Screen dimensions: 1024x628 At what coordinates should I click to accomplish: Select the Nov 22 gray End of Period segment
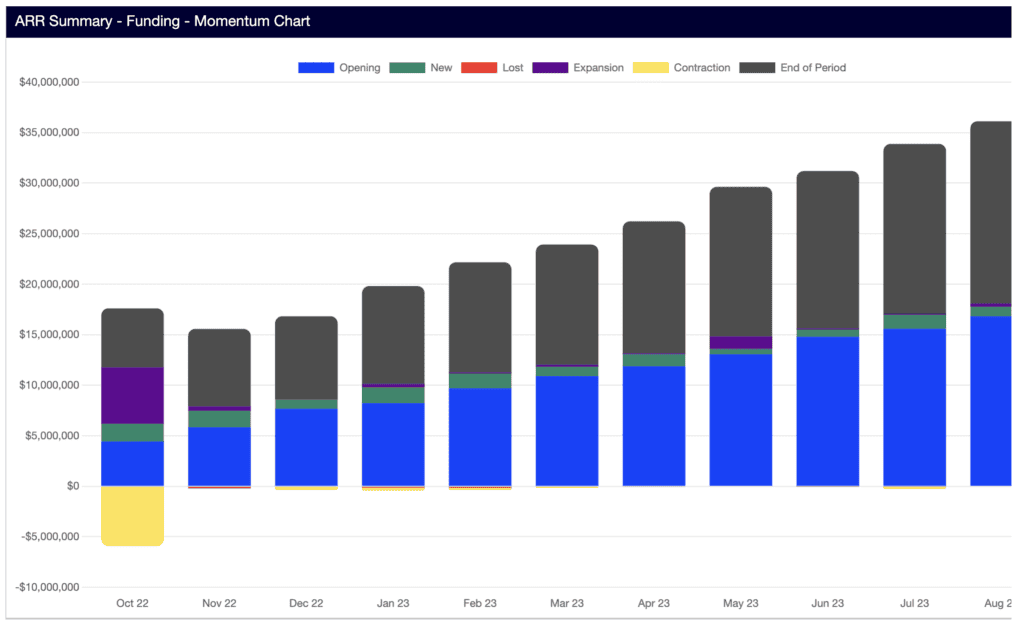pos(219,368)
